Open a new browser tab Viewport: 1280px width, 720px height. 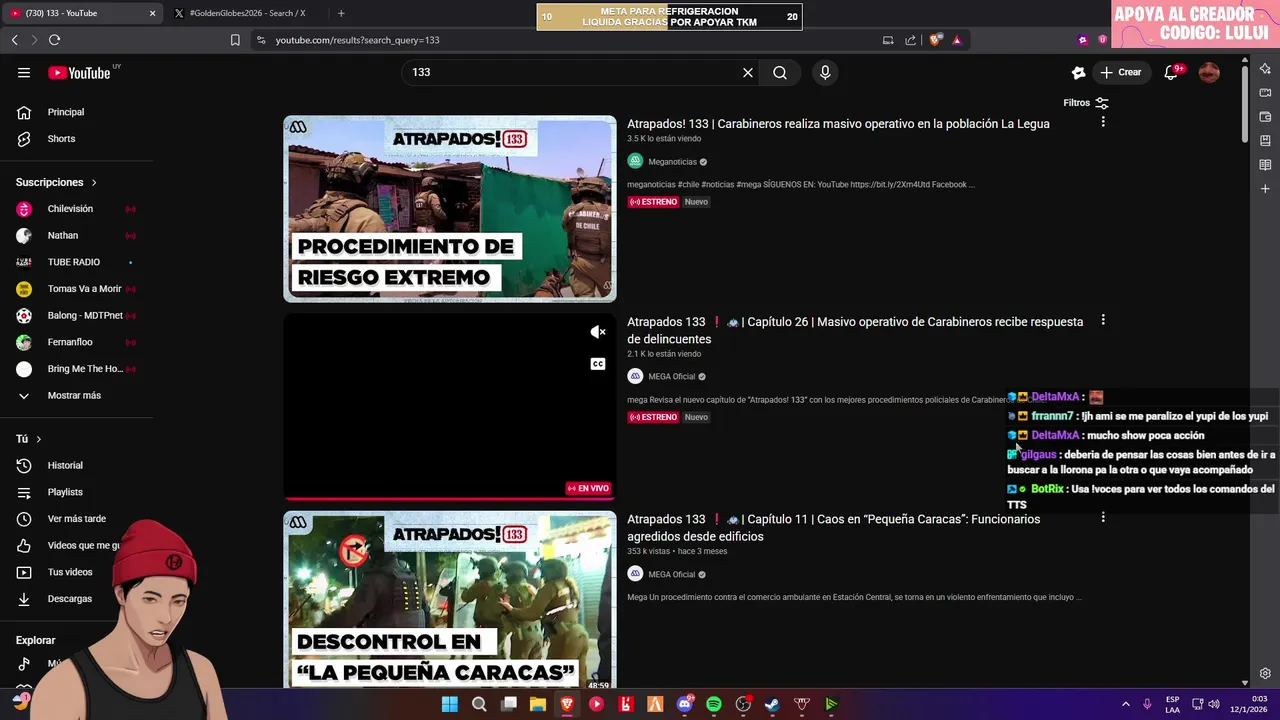pos(341,13)
